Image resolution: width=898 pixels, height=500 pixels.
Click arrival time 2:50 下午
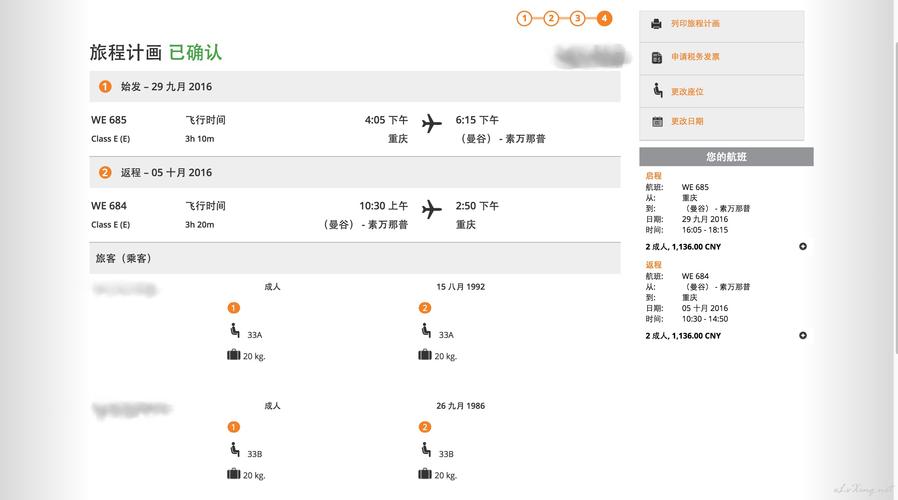477,206
